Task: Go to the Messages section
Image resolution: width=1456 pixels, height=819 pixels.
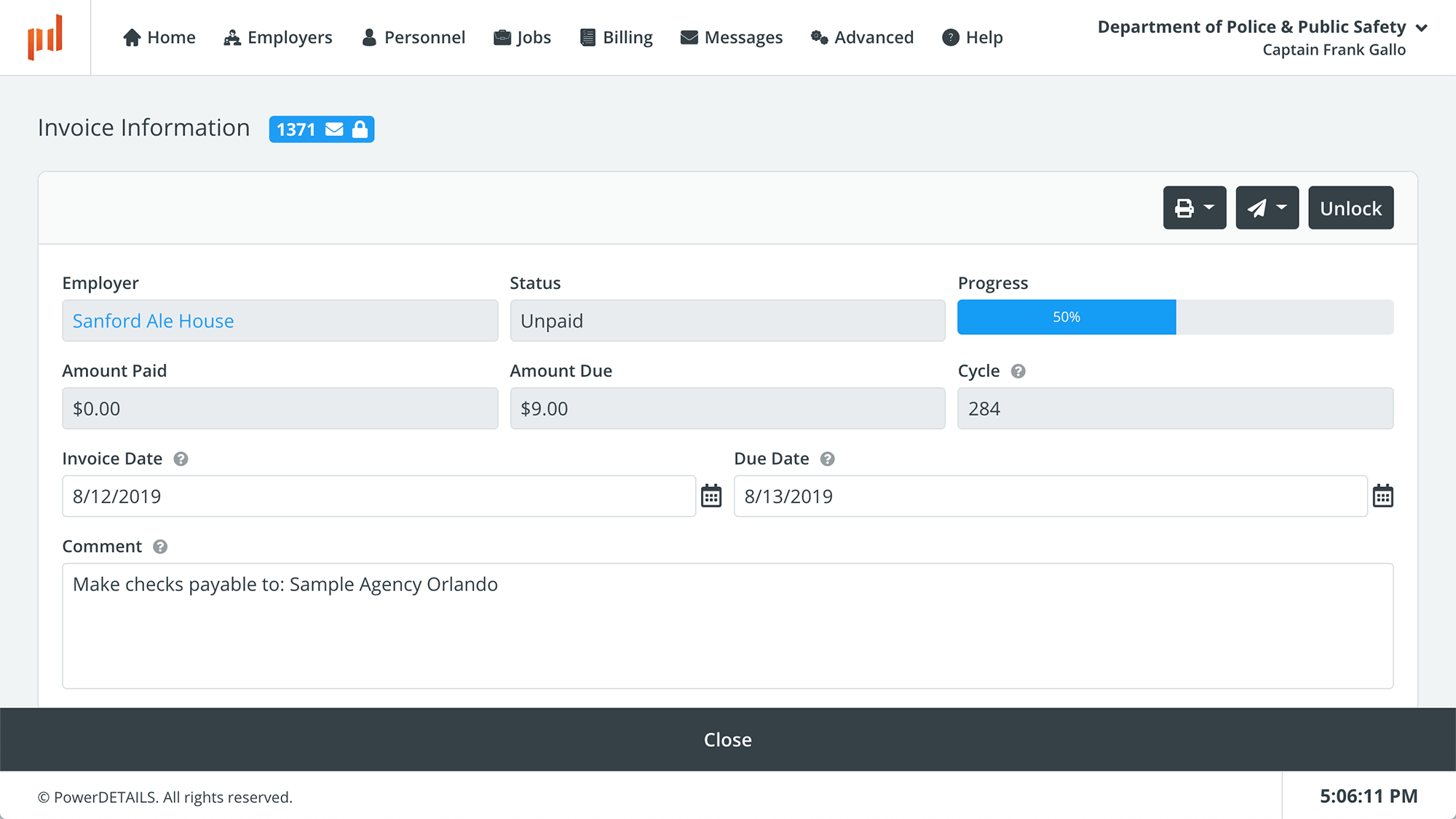Action: pyautogui.click(x=731, y=37)
